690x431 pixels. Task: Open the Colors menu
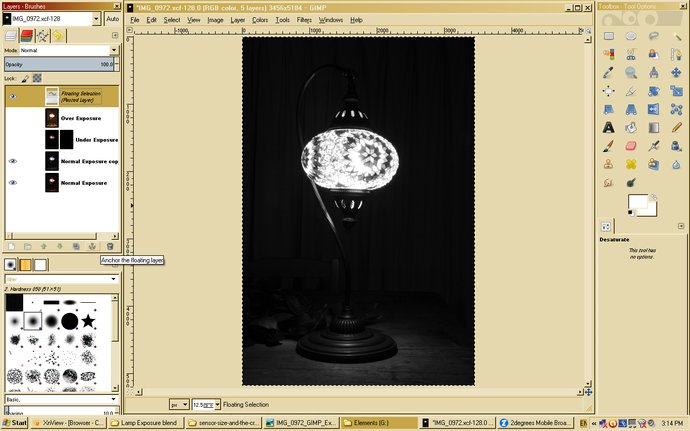coord(260,20)
